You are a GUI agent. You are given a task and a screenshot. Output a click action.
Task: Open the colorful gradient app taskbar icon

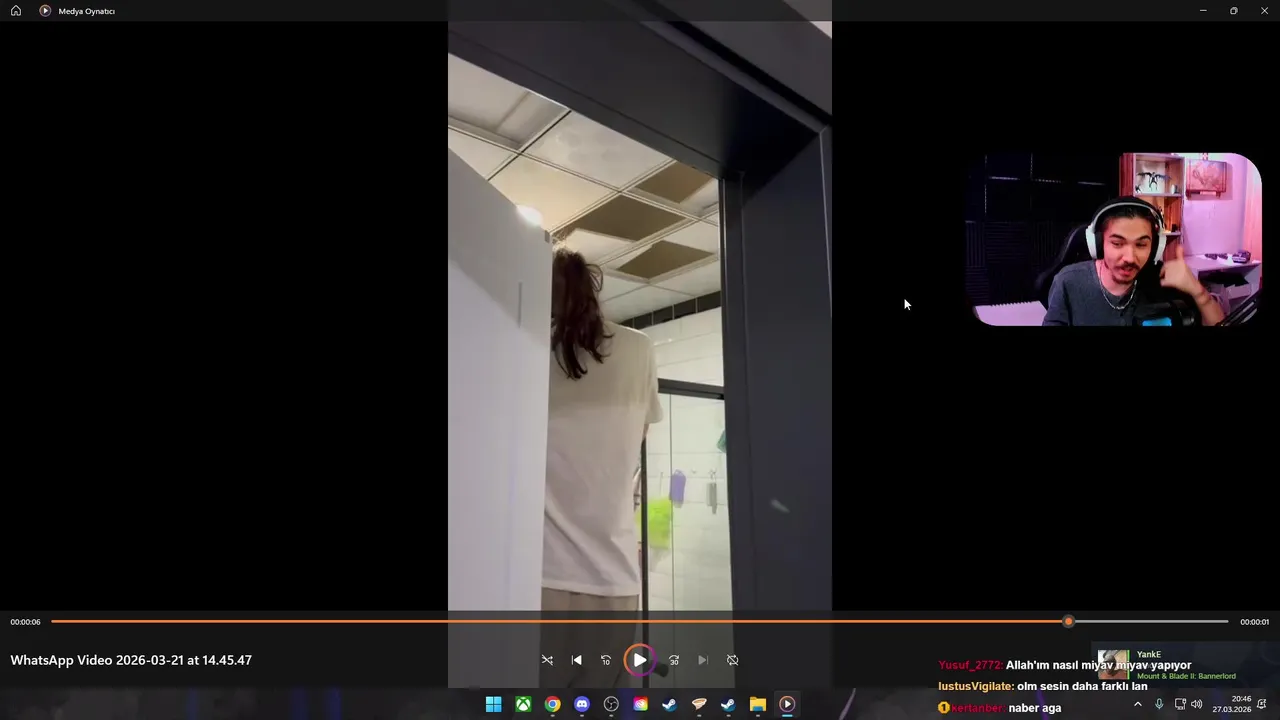click(640, 704)
